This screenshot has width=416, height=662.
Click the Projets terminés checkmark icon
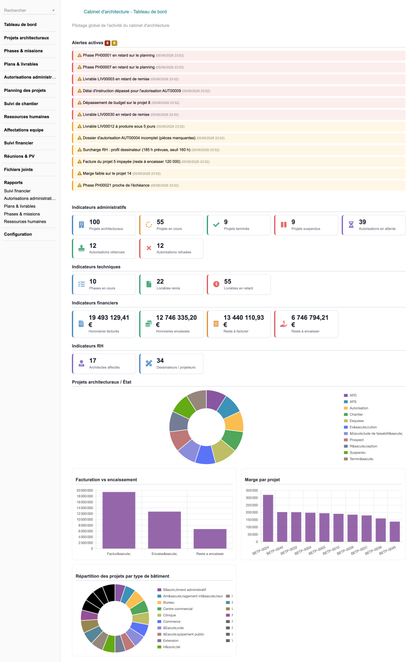(216, 225)
